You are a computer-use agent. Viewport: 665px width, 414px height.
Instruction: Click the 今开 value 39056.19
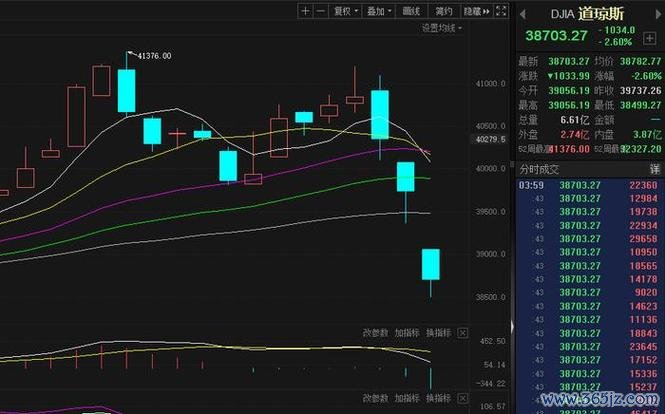569,91
